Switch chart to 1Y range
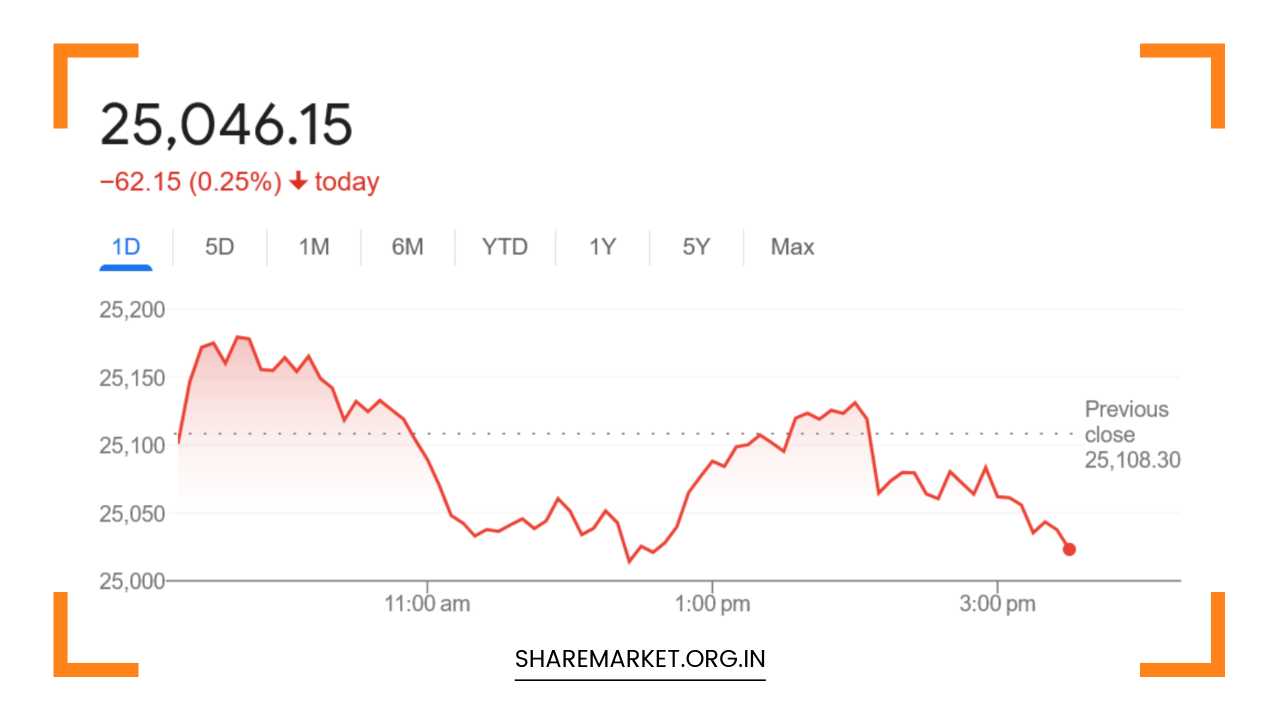Image resolution: width=1280 pixels, height=720 pixels. pyautogui.click(x=601, y=247)
